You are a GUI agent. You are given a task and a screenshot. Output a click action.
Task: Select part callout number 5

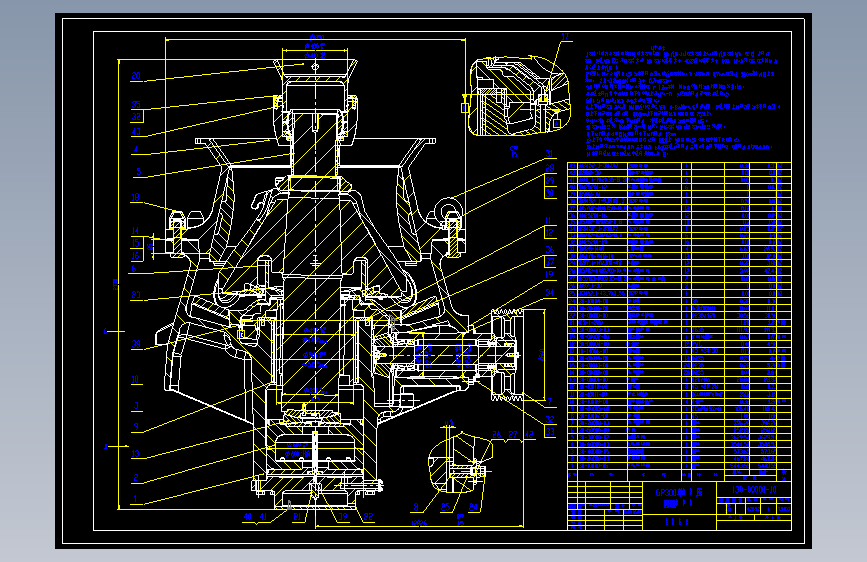138,172
